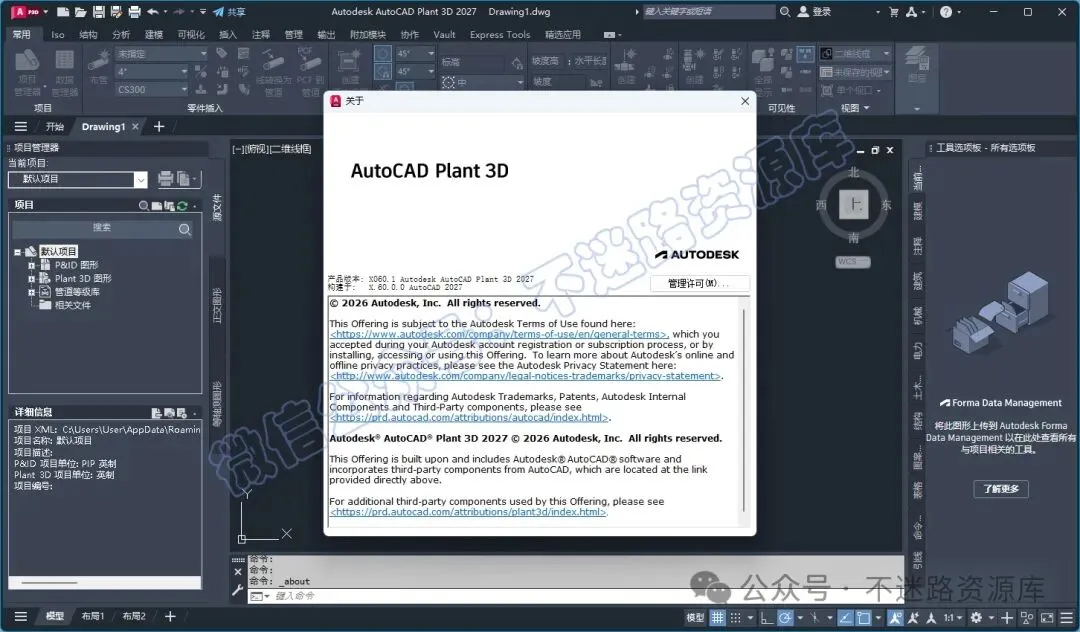Viewport: 1080px width, 632px height.
Task: Close the 关于 About dialog
Action: 745,101
